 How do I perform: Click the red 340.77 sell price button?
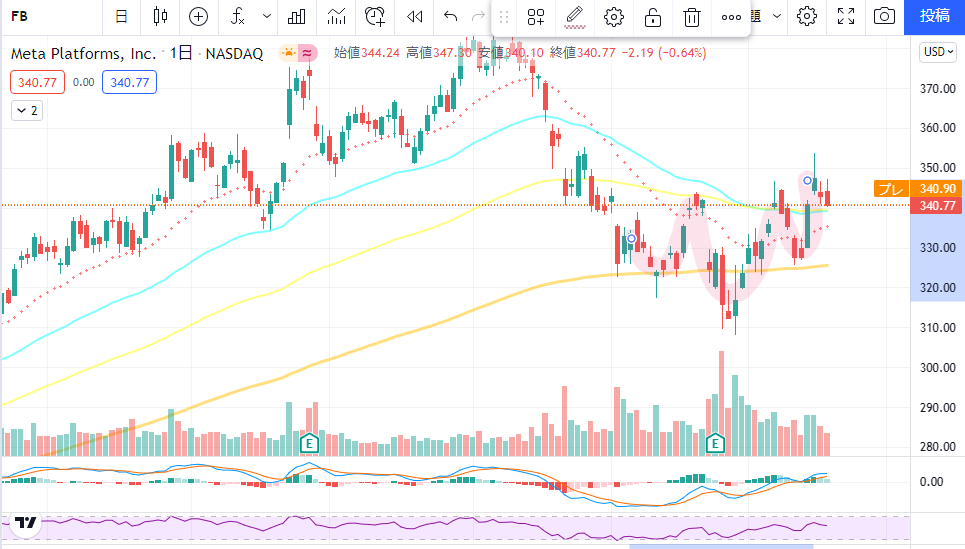38,82
